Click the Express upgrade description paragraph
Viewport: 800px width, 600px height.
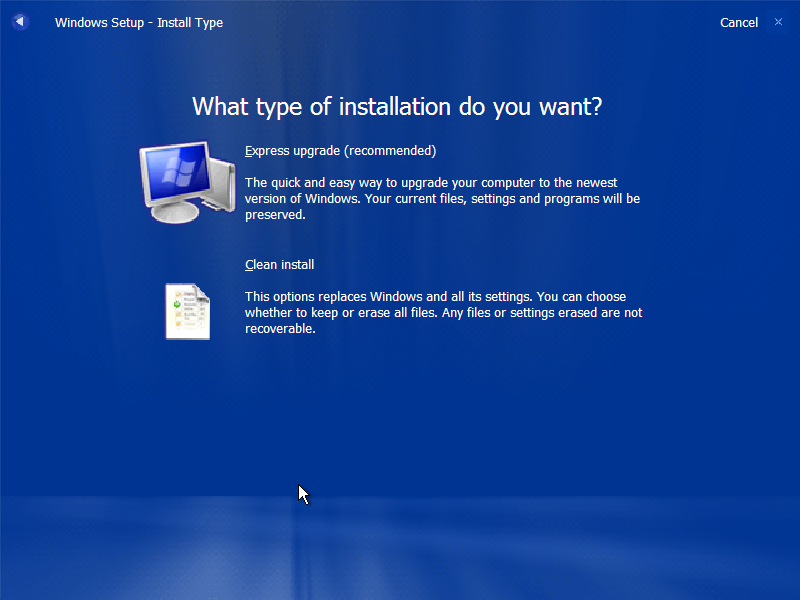(x=442, y=198)
